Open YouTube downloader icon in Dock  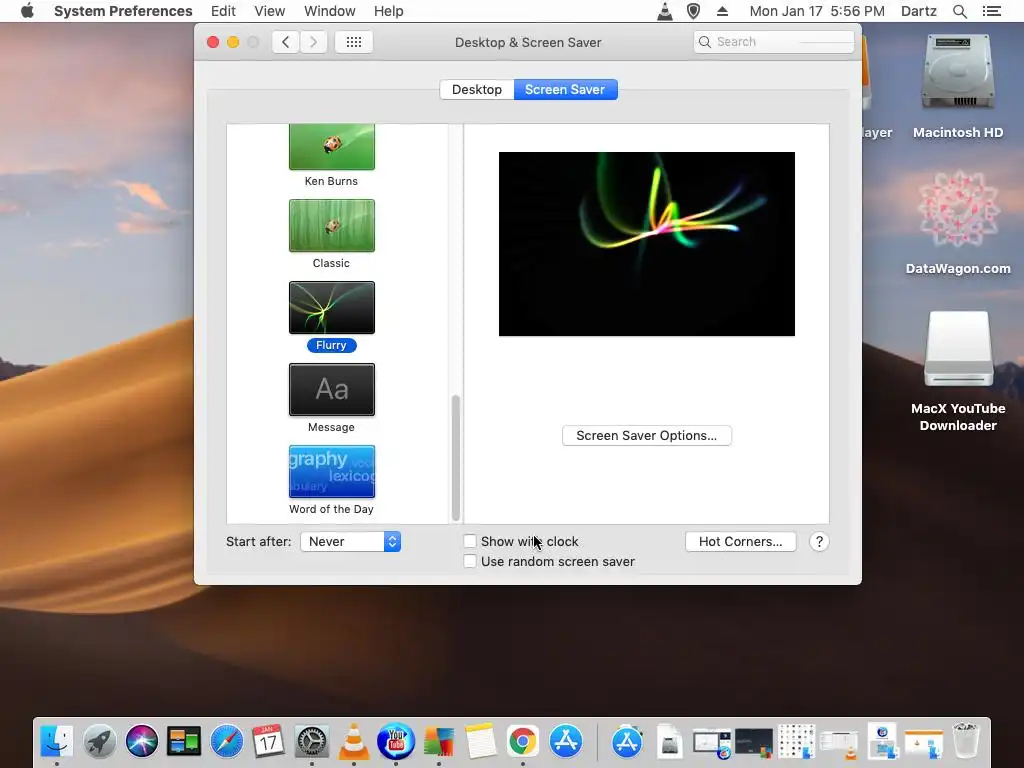tap(396, 741)
